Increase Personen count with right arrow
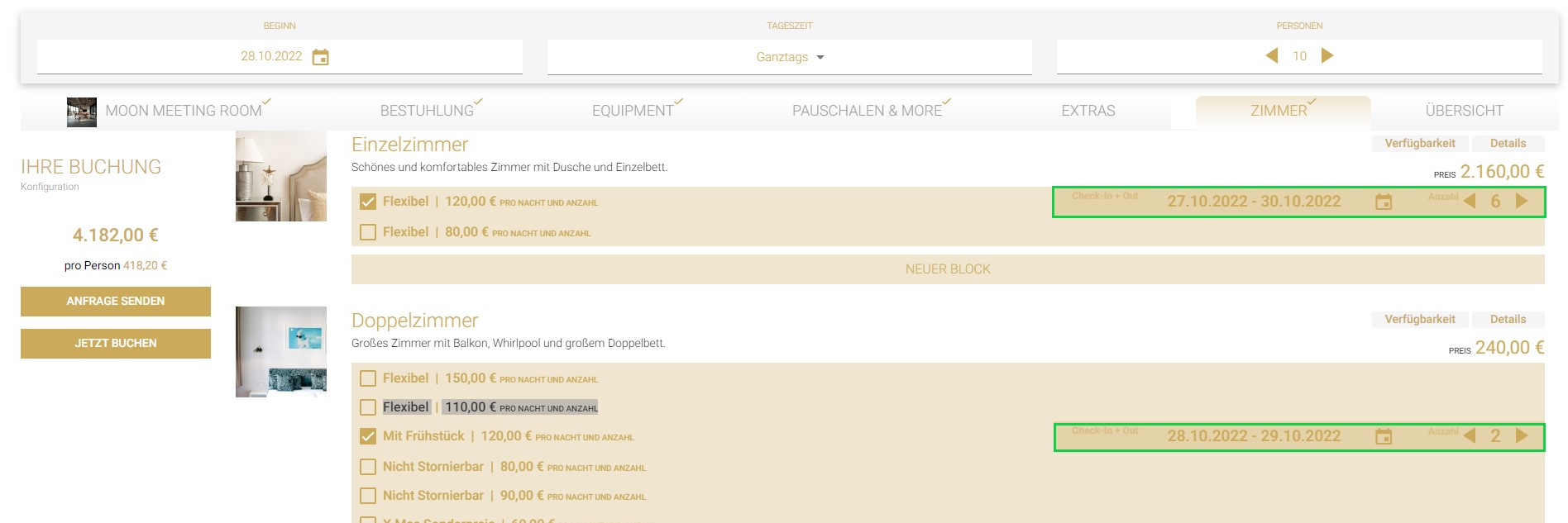The height and width of the screenshot is (523, 1568). coord(1327,55)
